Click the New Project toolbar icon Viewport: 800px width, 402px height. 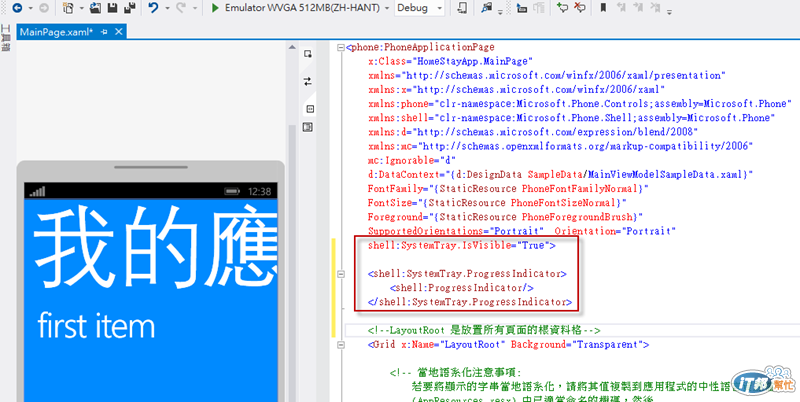(68, 8)
